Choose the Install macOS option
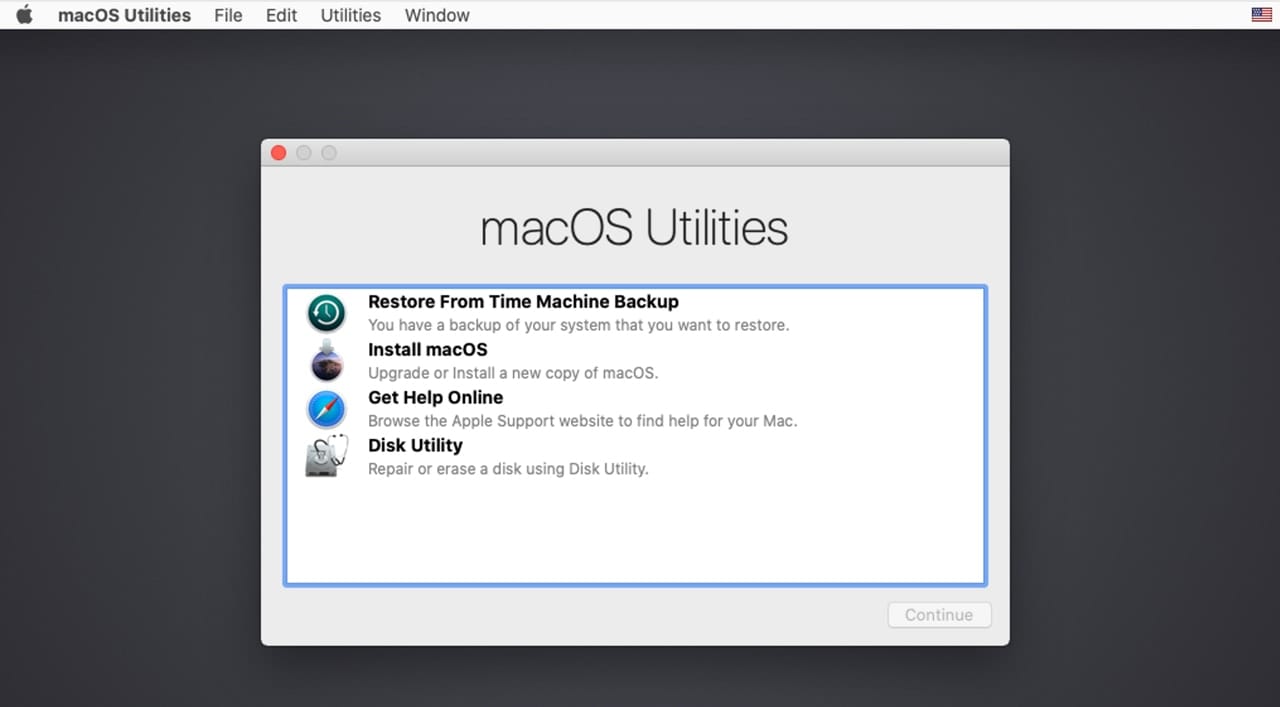The width and height of the screenshot is (1280, 707). pos(428,349)
